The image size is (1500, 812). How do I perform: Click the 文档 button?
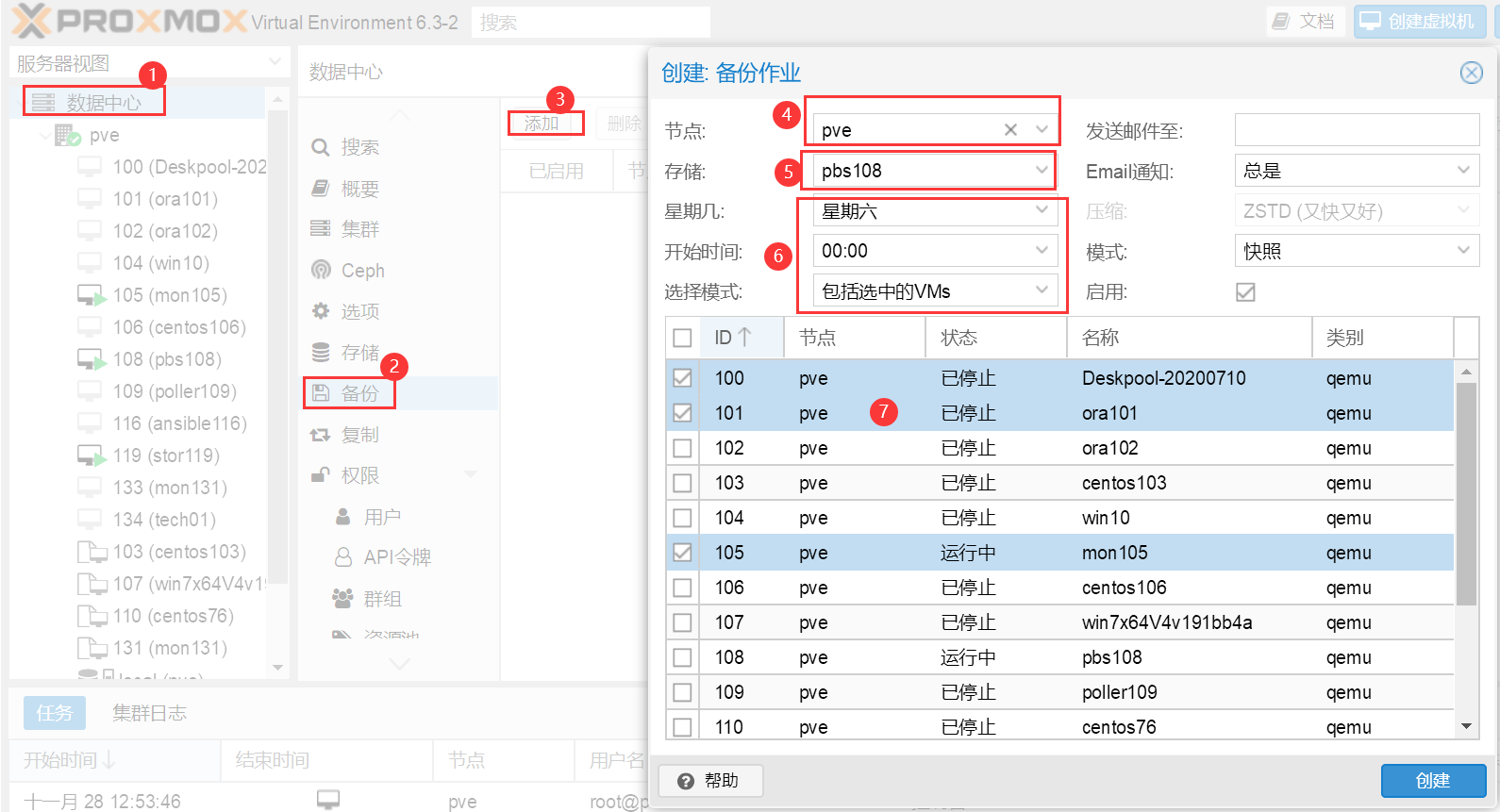(x=1304, y=22)
